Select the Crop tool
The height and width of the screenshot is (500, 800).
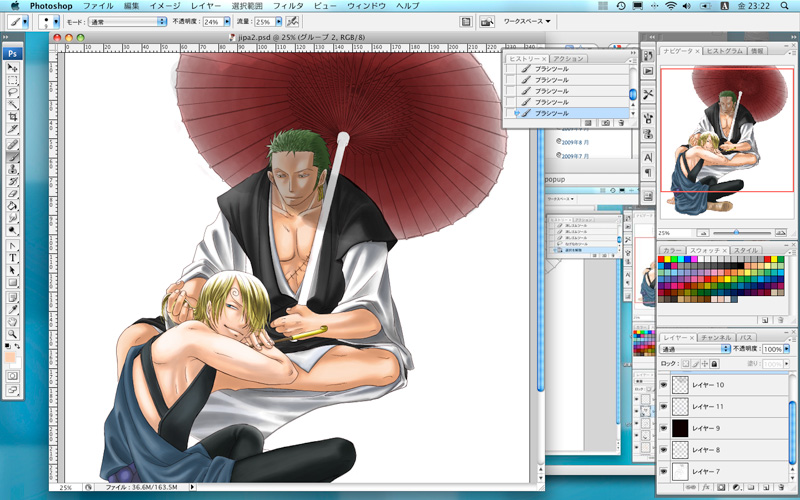pos(13,117)
